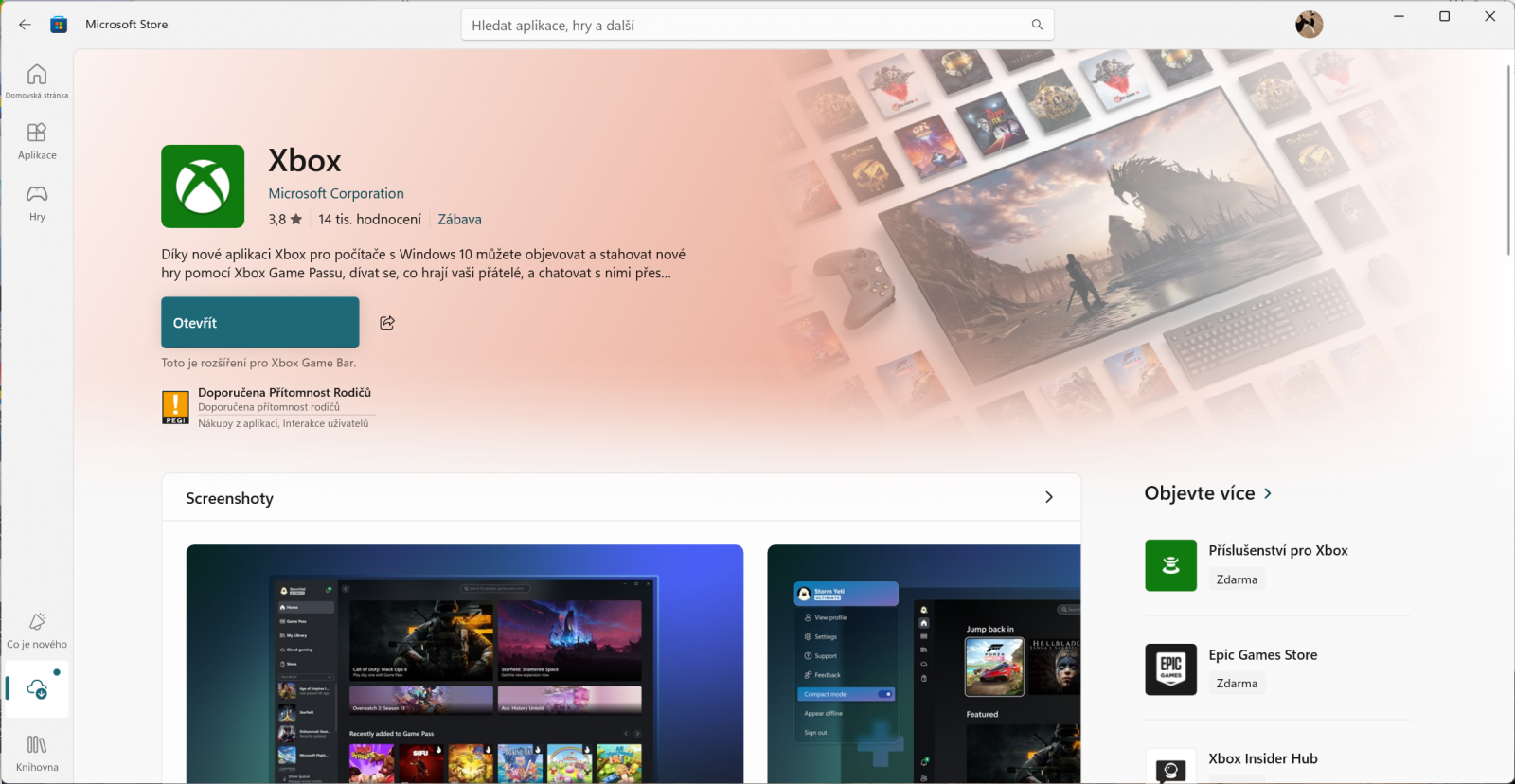The image size is (1515, 784).
Task: Minimize the Microsoft Store window
Action: coord(1399,16)
